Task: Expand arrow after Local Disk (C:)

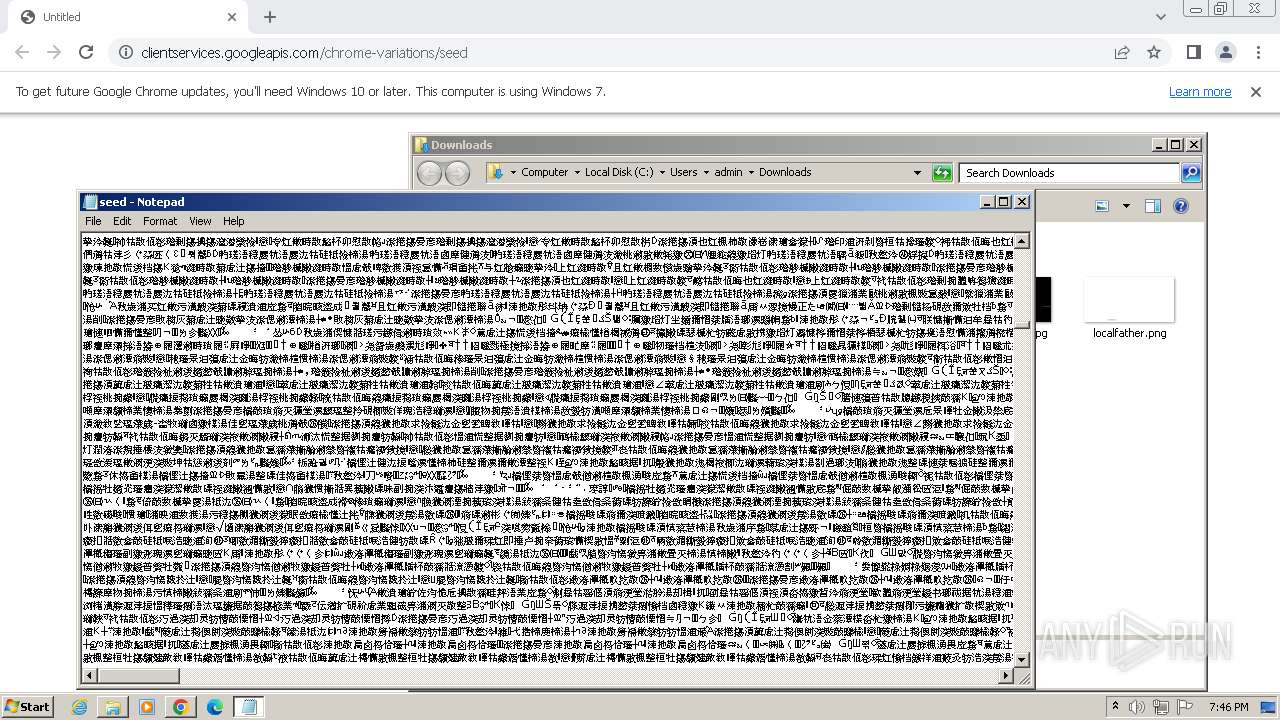Action: coord(662,172)
